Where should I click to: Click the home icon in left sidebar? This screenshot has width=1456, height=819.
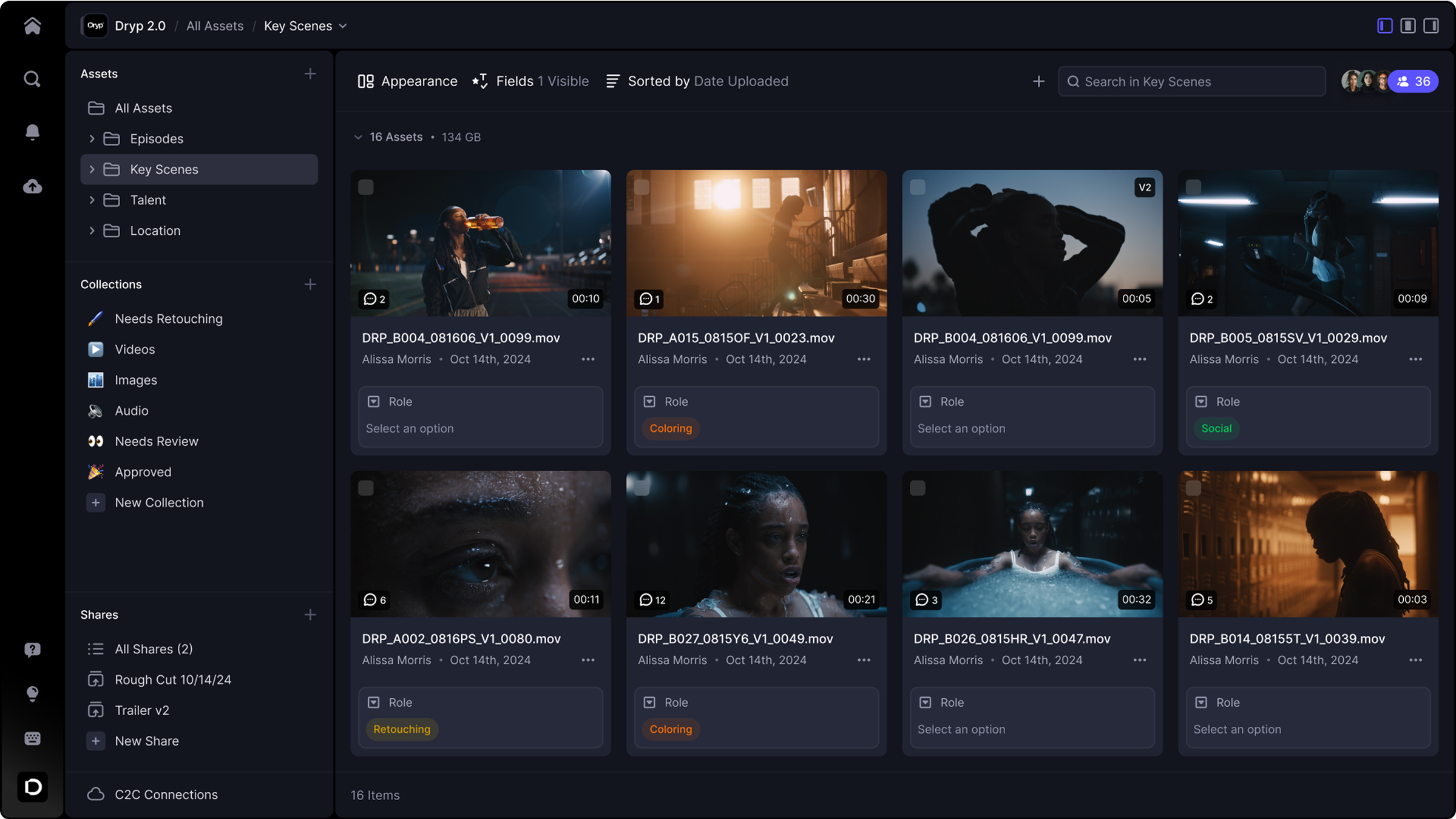tap(32, 25)
